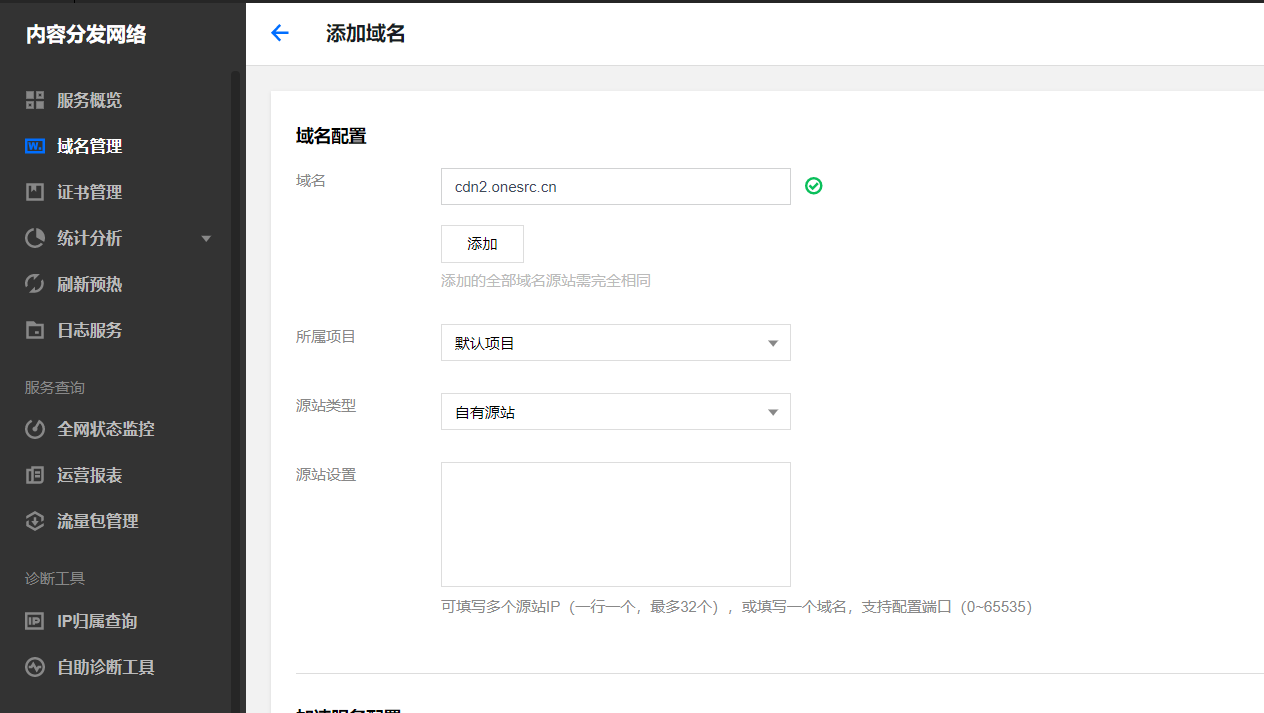Click the back arrow next to 添加域名
This screenshot has height=713, width=1264.
point(279,33)
